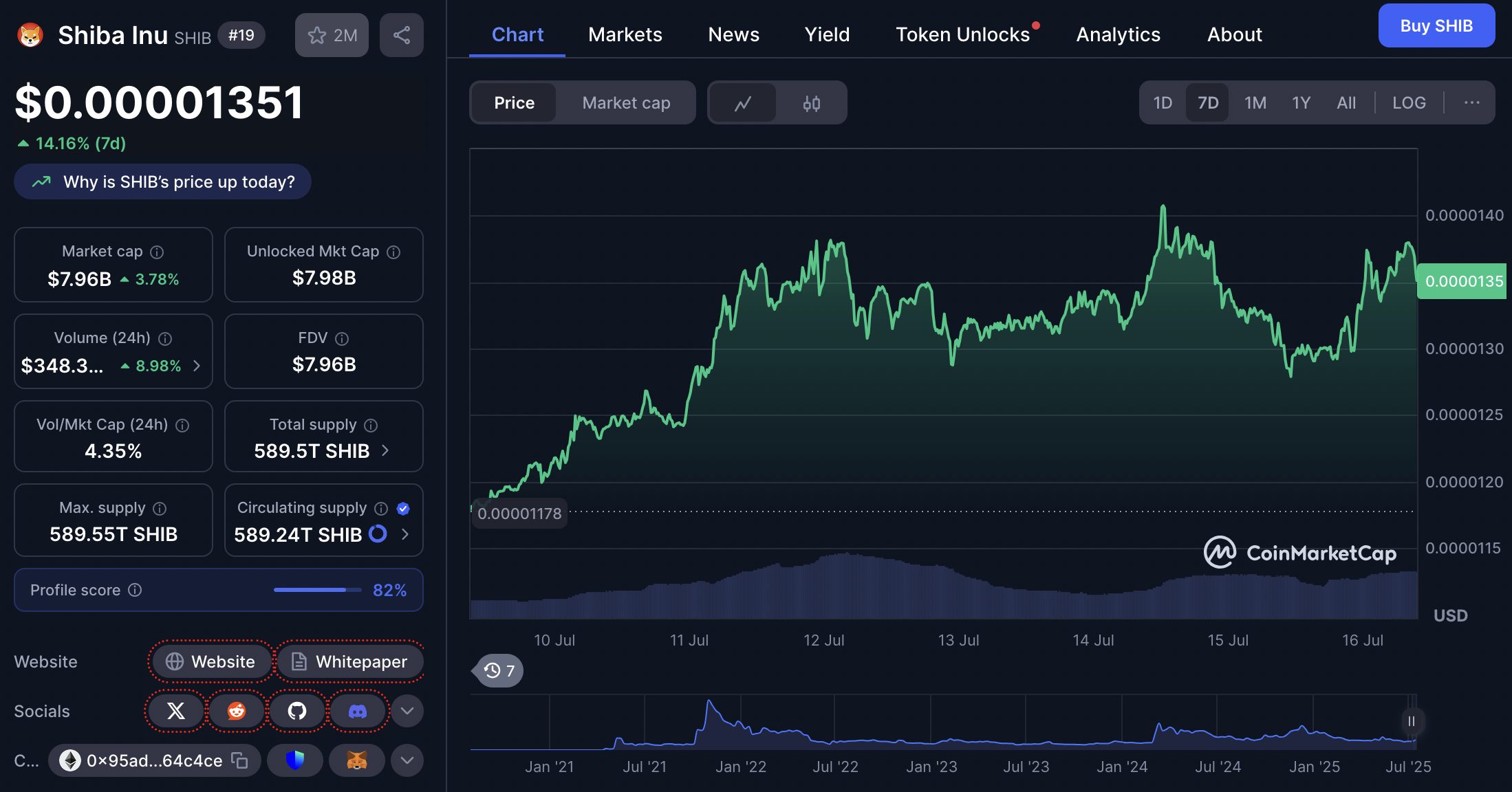
Task: Click the #19 rank badge
Action: (x=241, y=35)
